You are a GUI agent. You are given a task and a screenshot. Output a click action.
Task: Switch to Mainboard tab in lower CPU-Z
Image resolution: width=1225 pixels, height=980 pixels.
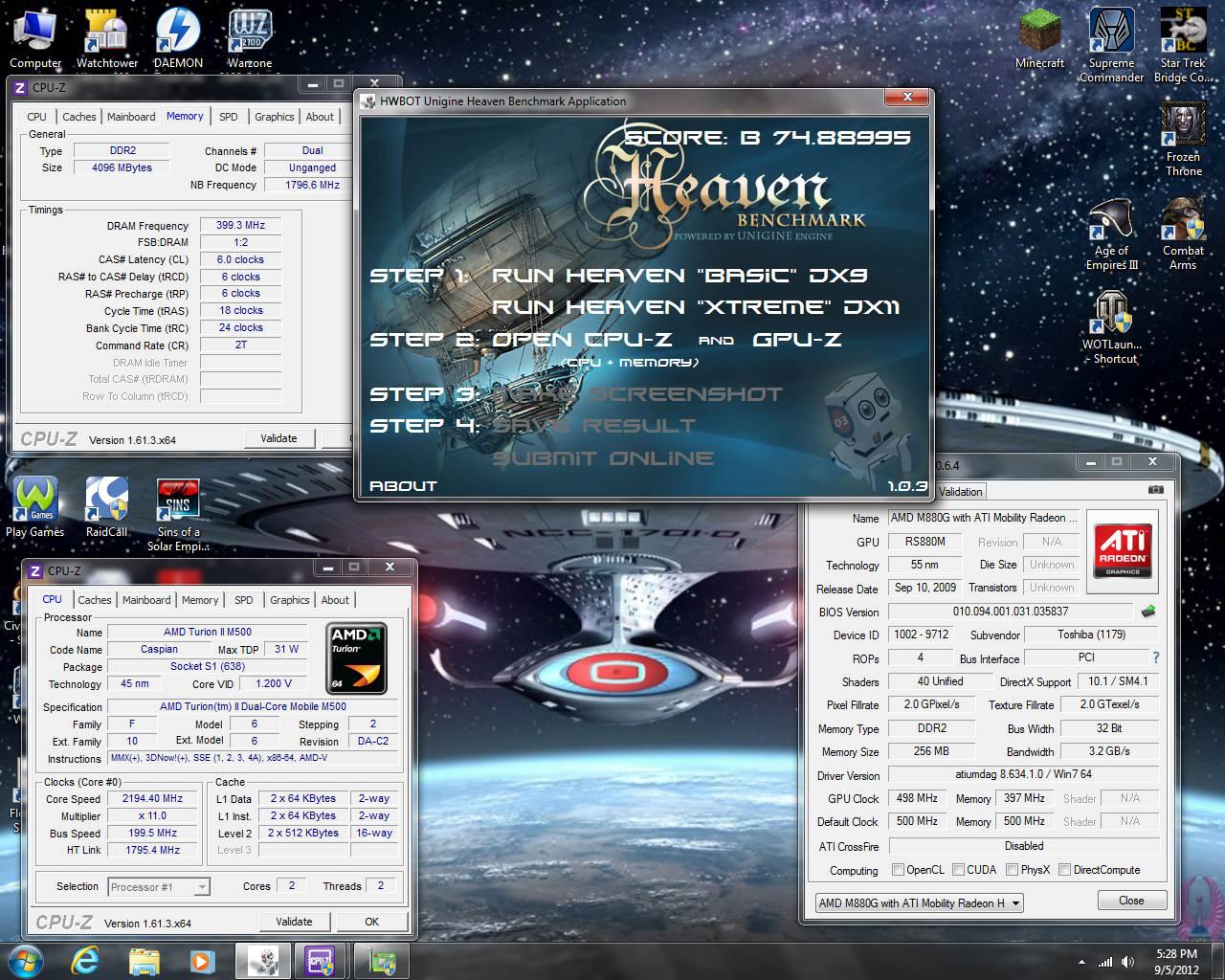pos(146,600)
